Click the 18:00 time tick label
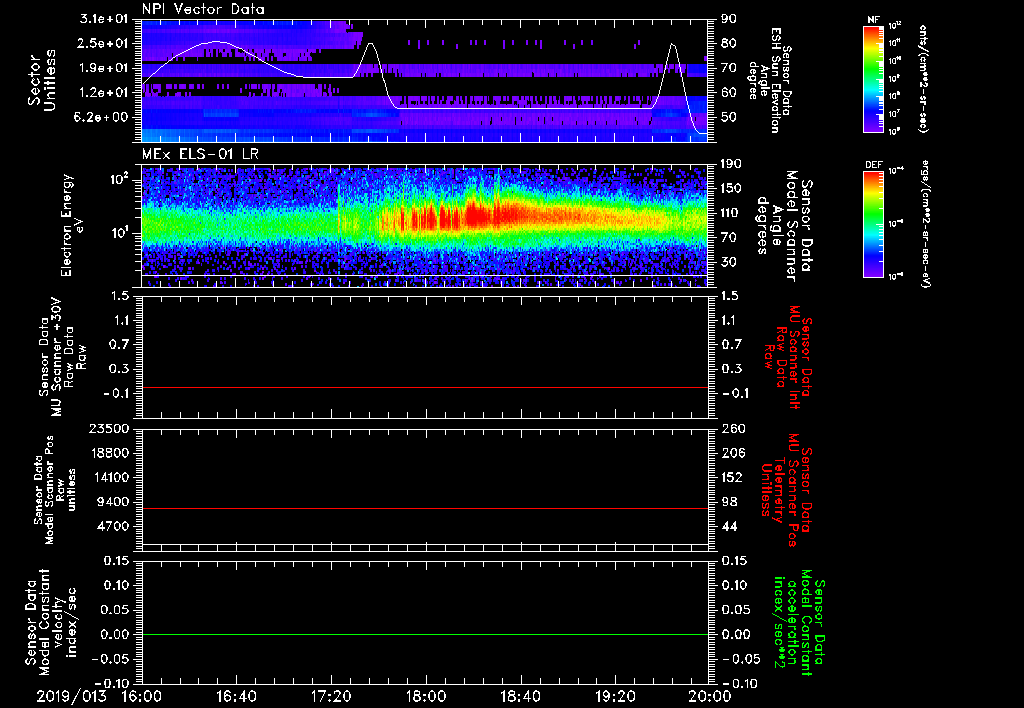The image size is (1024, 708). pos(426,696)
